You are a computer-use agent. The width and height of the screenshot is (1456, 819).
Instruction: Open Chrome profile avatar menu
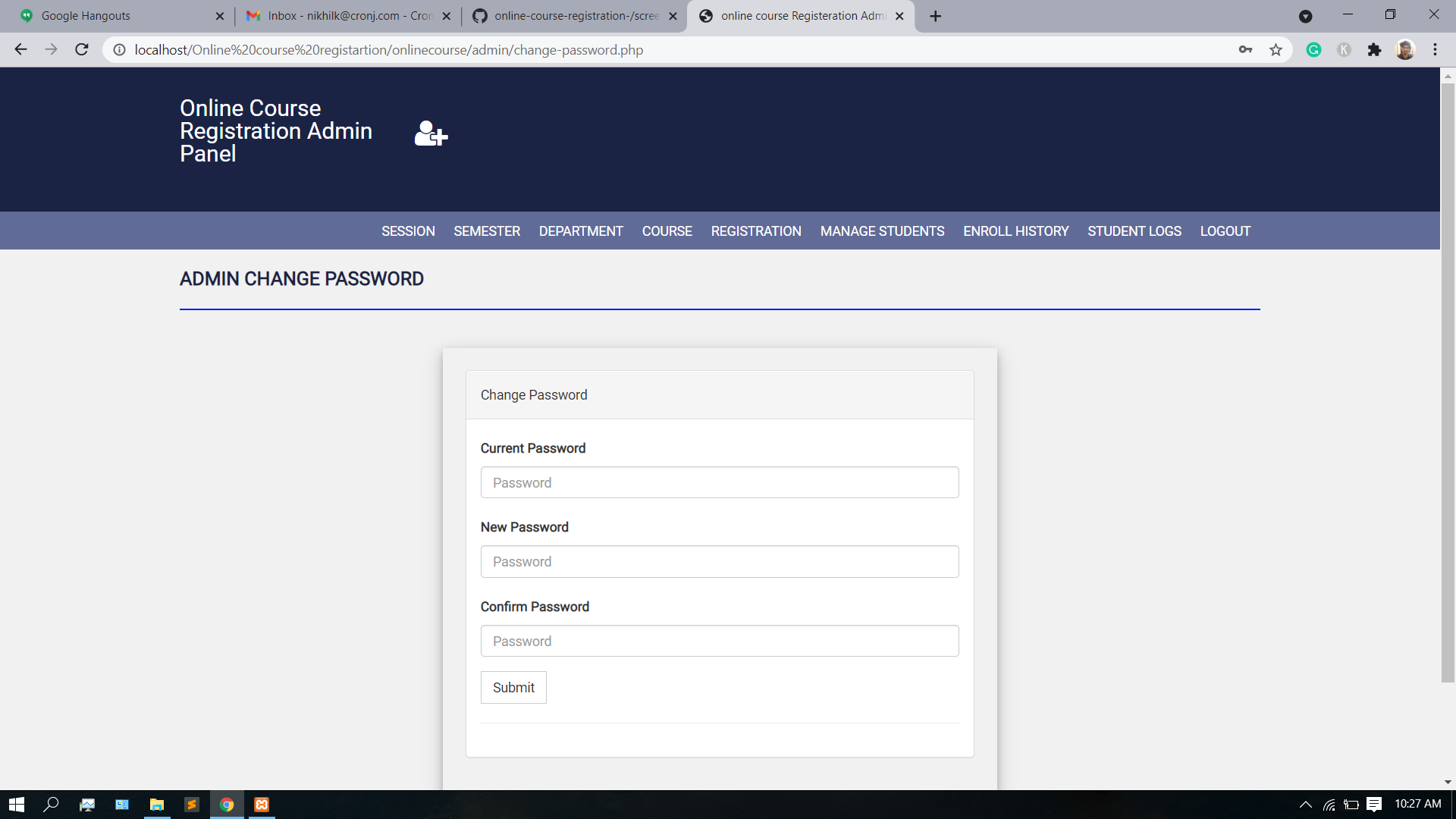[1404, 50]
